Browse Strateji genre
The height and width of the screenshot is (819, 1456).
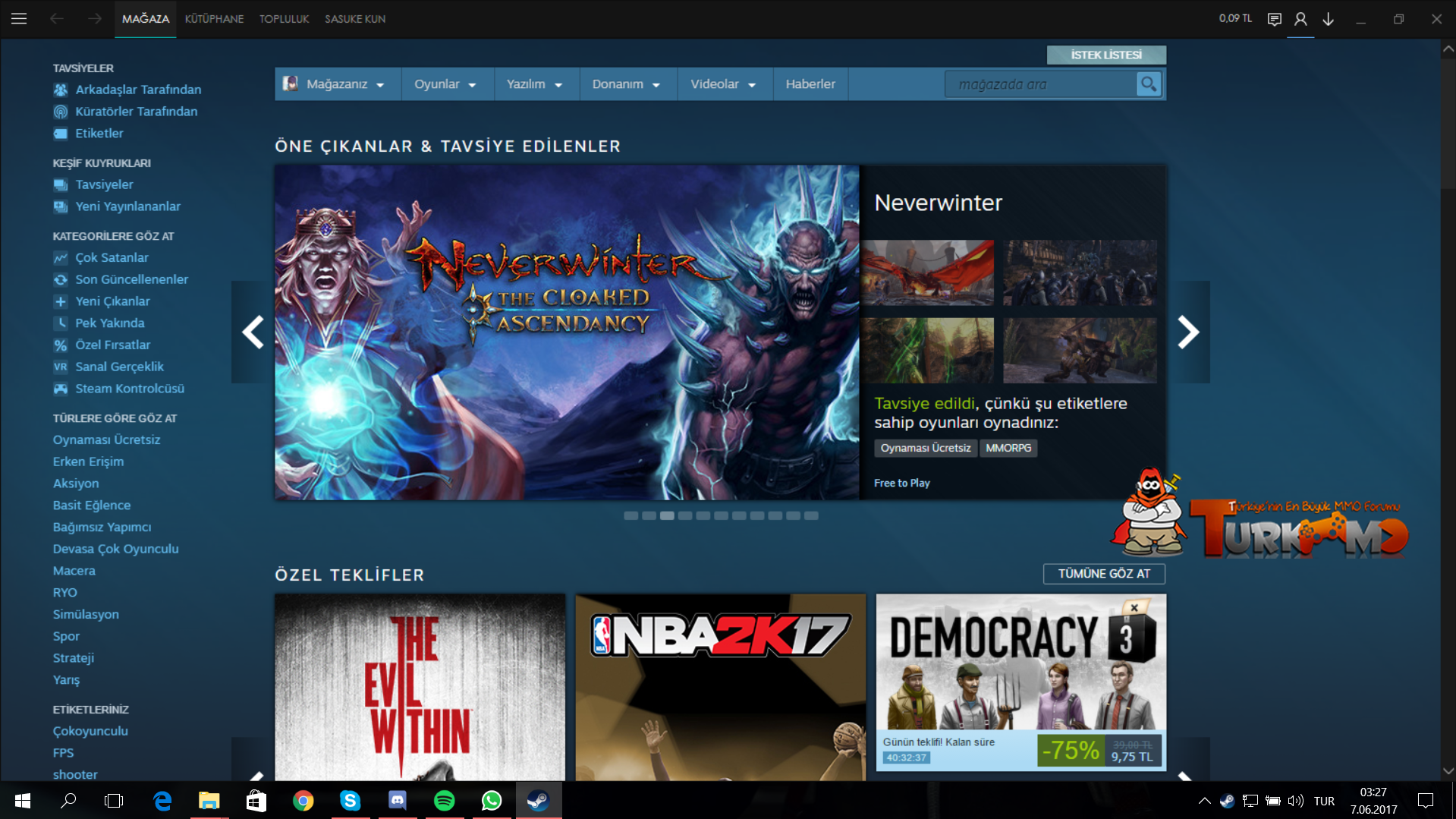click(x=74, y=658)
